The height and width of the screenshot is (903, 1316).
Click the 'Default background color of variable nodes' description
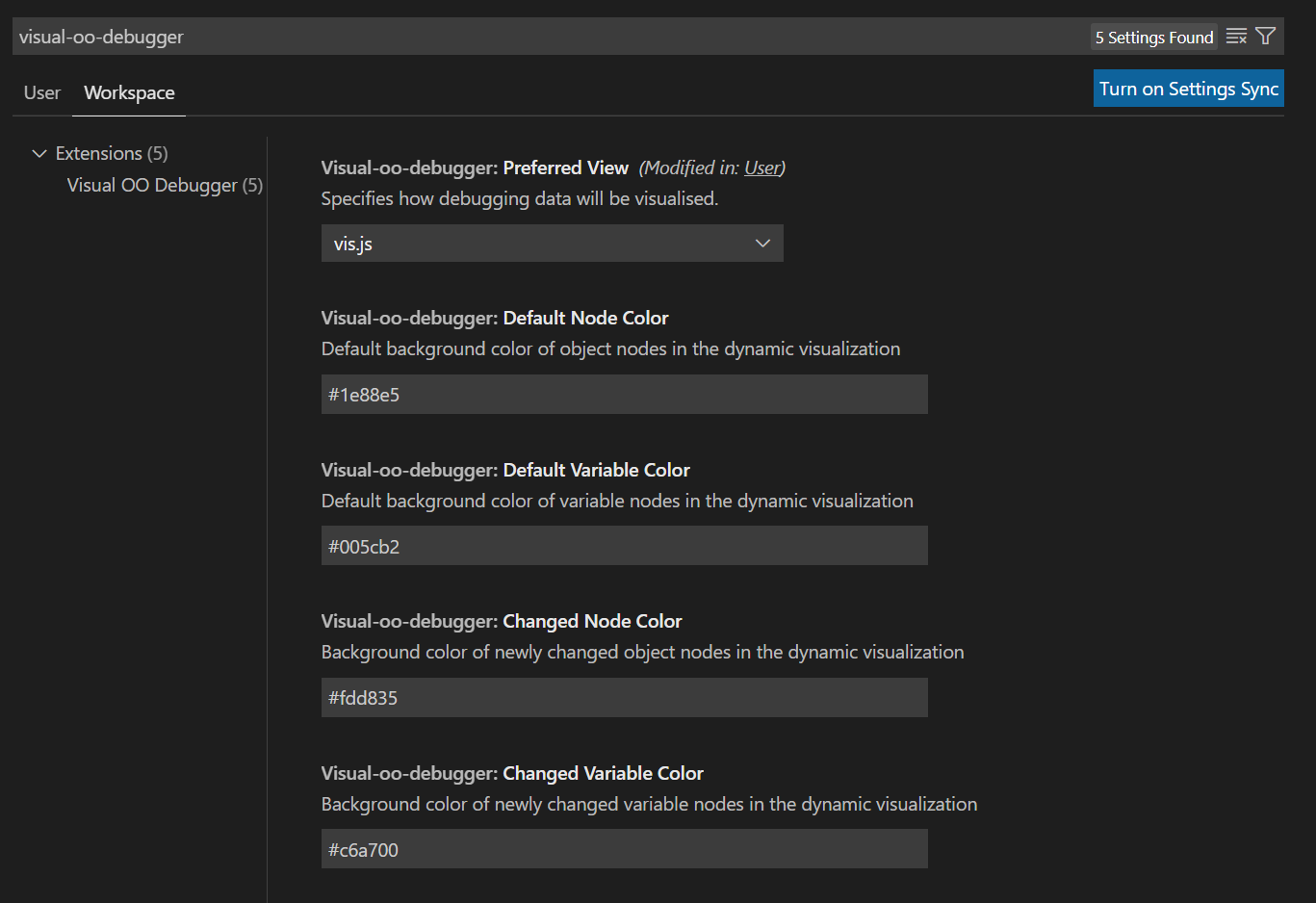pyautogui.click(x=617, y=501)
